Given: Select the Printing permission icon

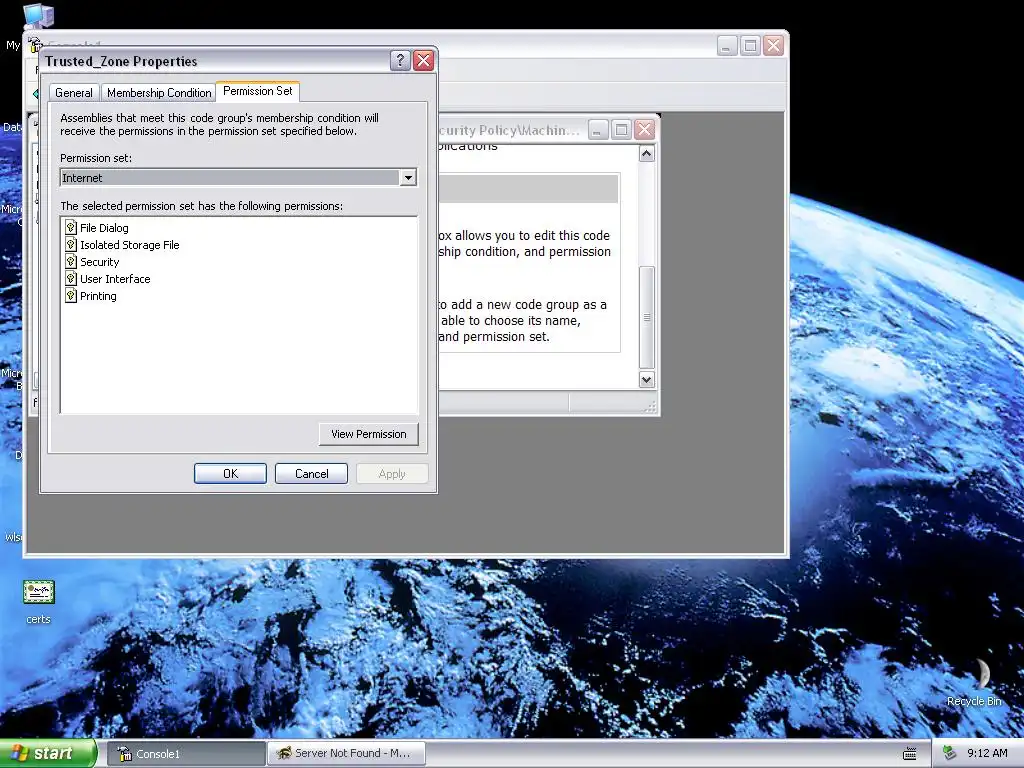Looking at the screenshot, I should coord(71,295).
